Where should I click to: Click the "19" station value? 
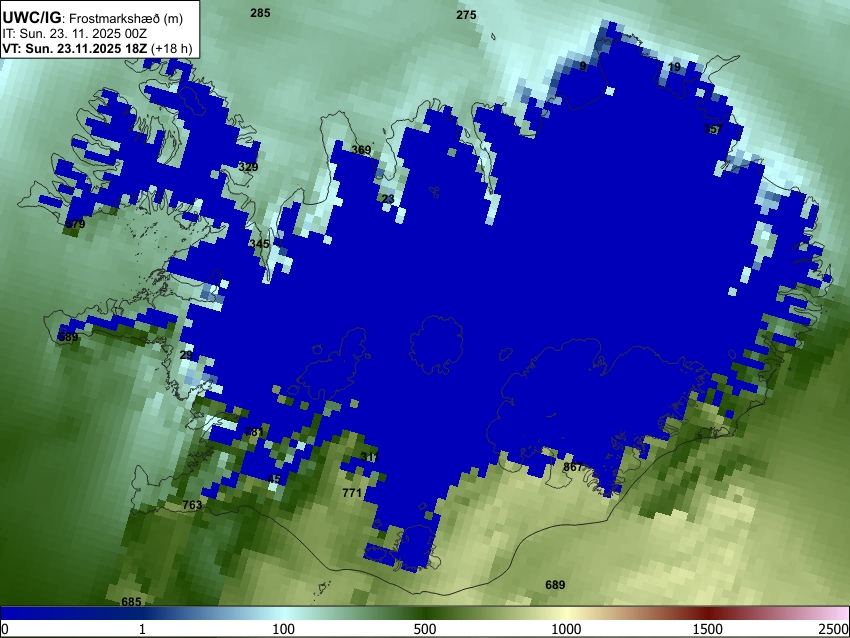click(x=674, y=67)
